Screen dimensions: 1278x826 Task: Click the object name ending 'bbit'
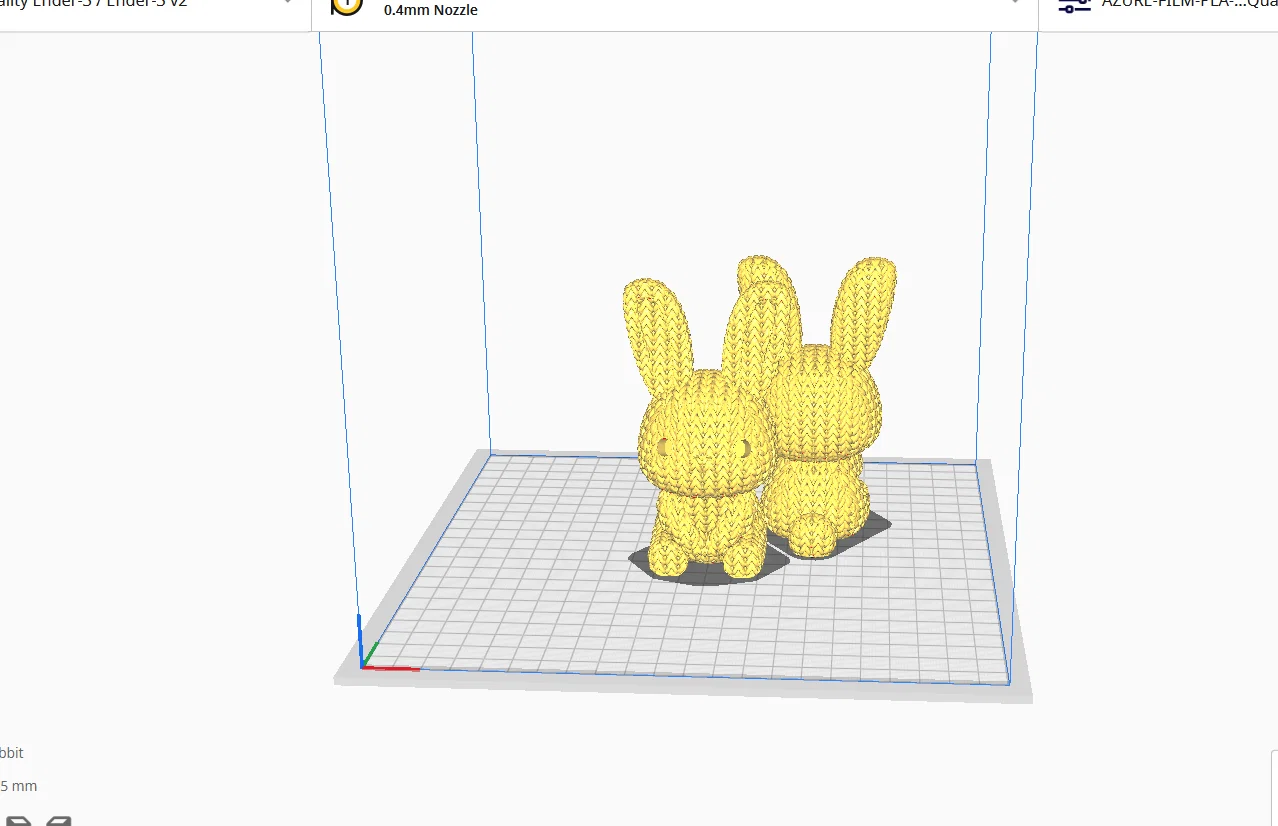click(x=11, y=753)
